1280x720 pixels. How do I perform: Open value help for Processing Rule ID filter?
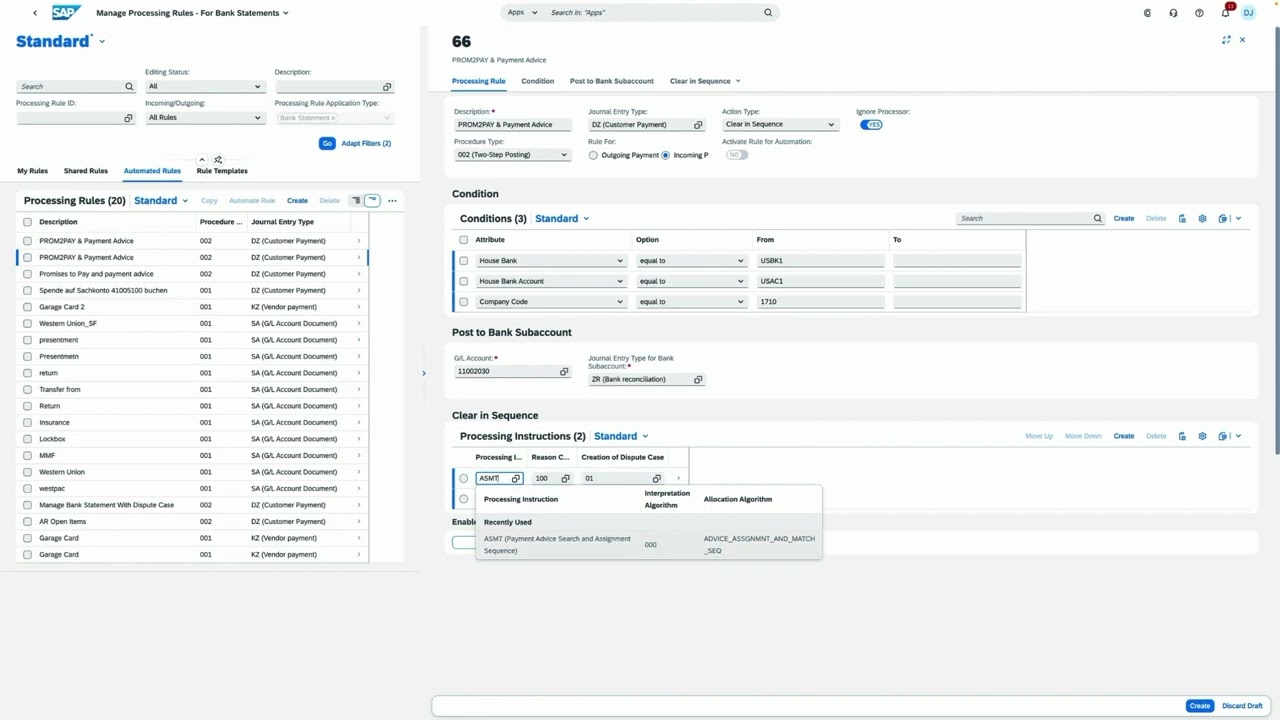coord(128,118)
